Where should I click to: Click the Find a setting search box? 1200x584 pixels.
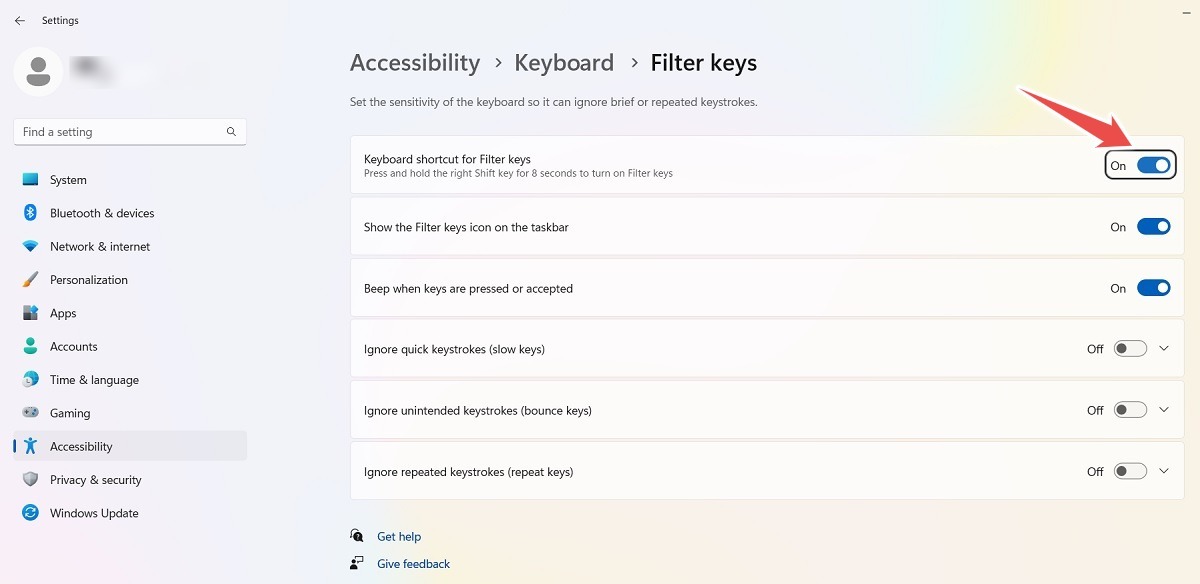pos(130,131)
